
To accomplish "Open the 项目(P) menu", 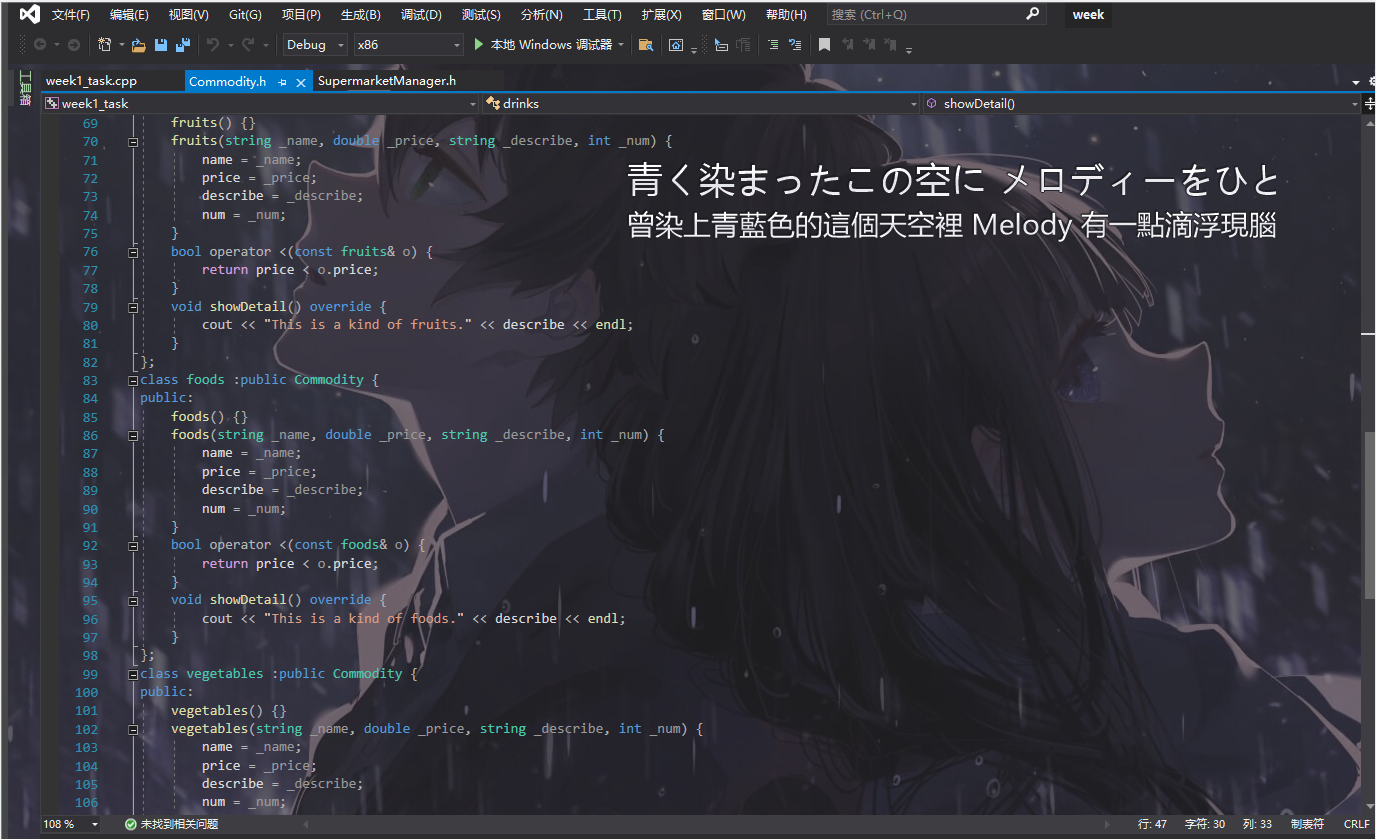I will point(301,15).
